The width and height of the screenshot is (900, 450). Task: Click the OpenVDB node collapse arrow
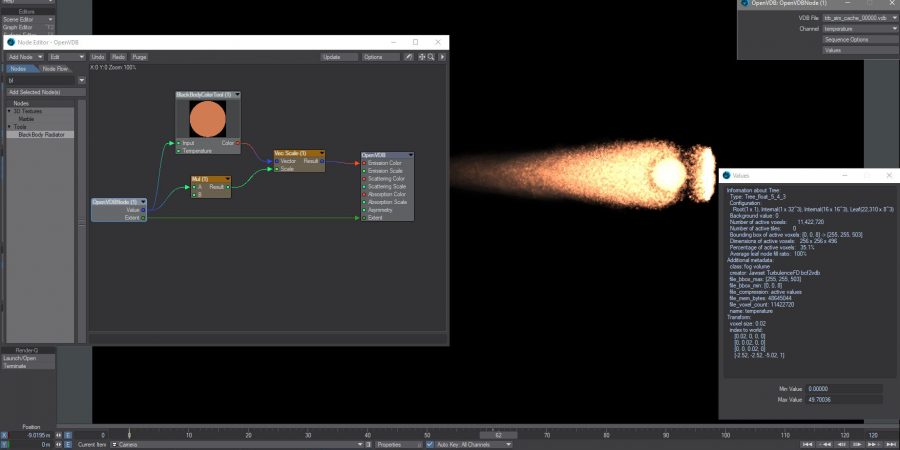(409, 155)
